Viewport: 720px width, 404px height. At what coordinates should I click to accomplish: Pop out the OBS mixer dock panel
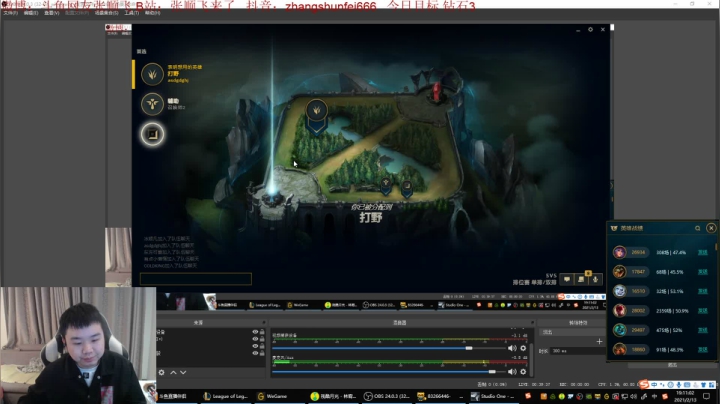[x=532, y=323]
